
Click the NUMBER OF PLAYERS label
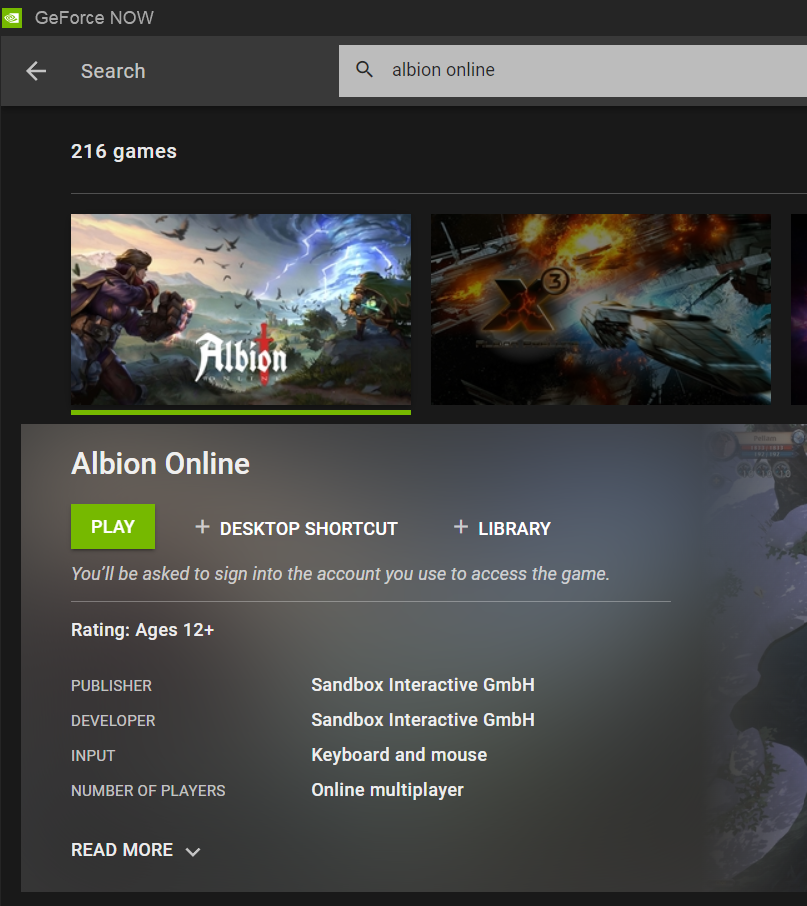(148, 791)
